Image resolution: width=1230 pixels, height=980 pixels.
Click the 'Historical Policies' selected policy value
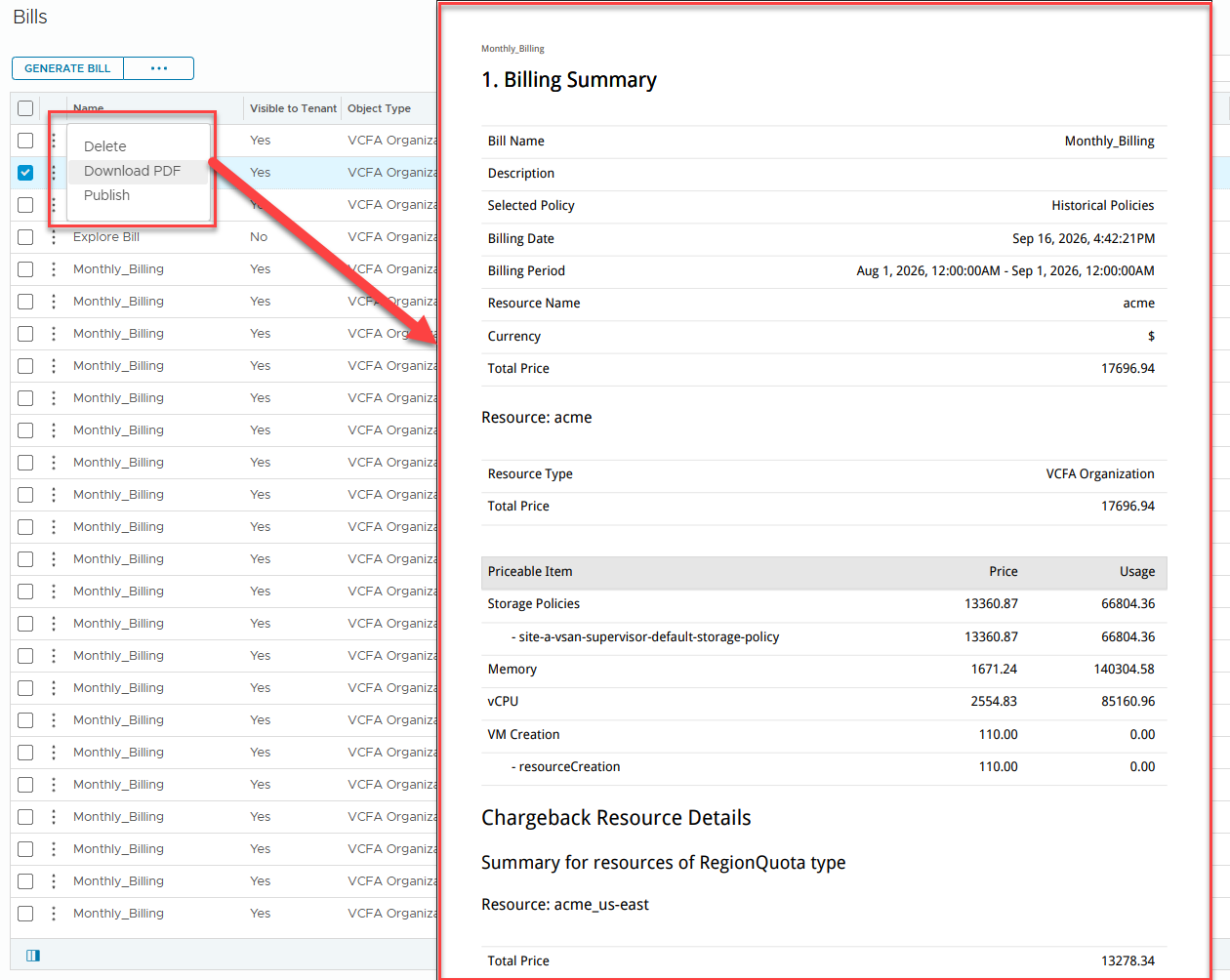click(1102, 205)
